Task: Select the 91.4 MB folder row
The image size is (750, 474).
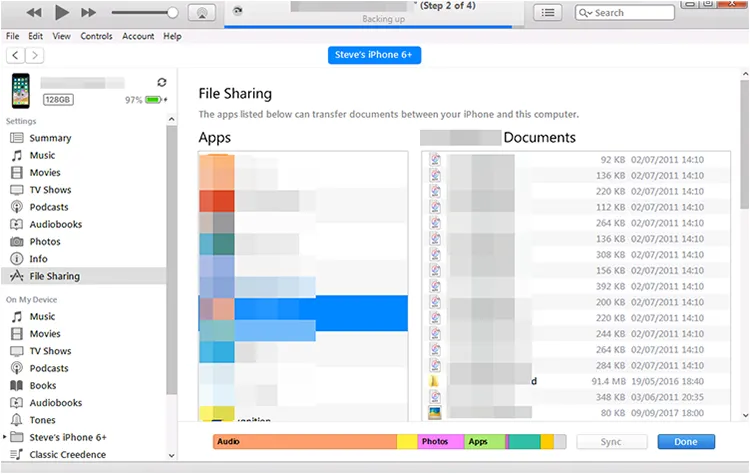Action: pos(576,381)
